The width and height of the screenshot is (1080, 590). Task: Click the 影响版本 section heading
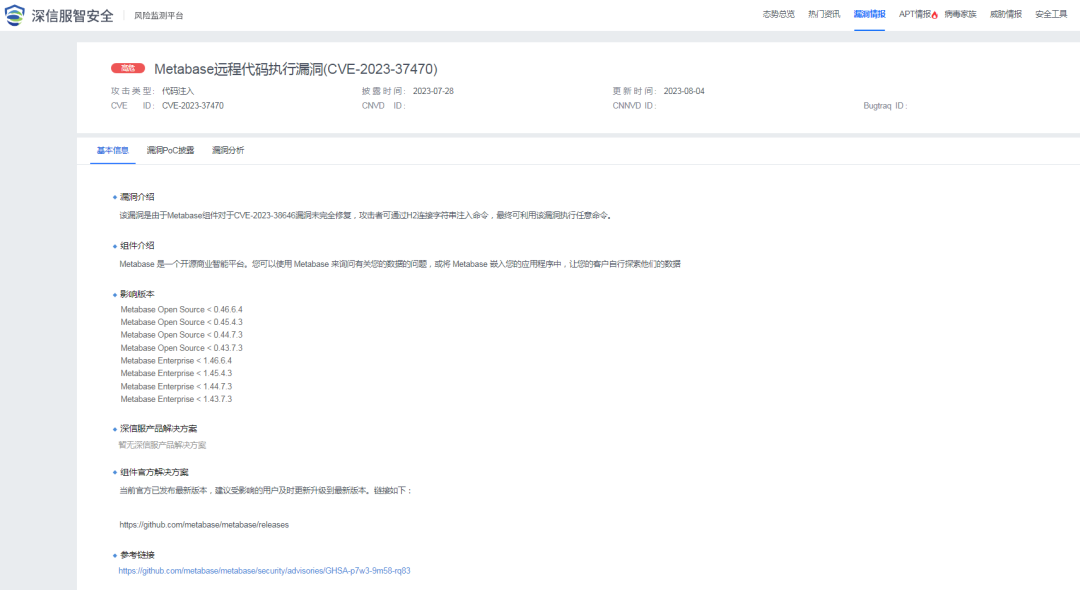137,294
